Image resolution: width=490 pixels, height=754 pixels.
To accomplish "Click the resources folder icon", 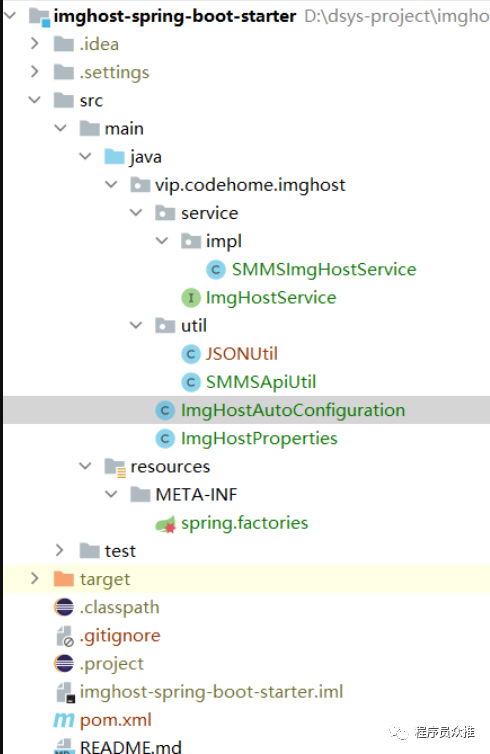I will [115, 467].
